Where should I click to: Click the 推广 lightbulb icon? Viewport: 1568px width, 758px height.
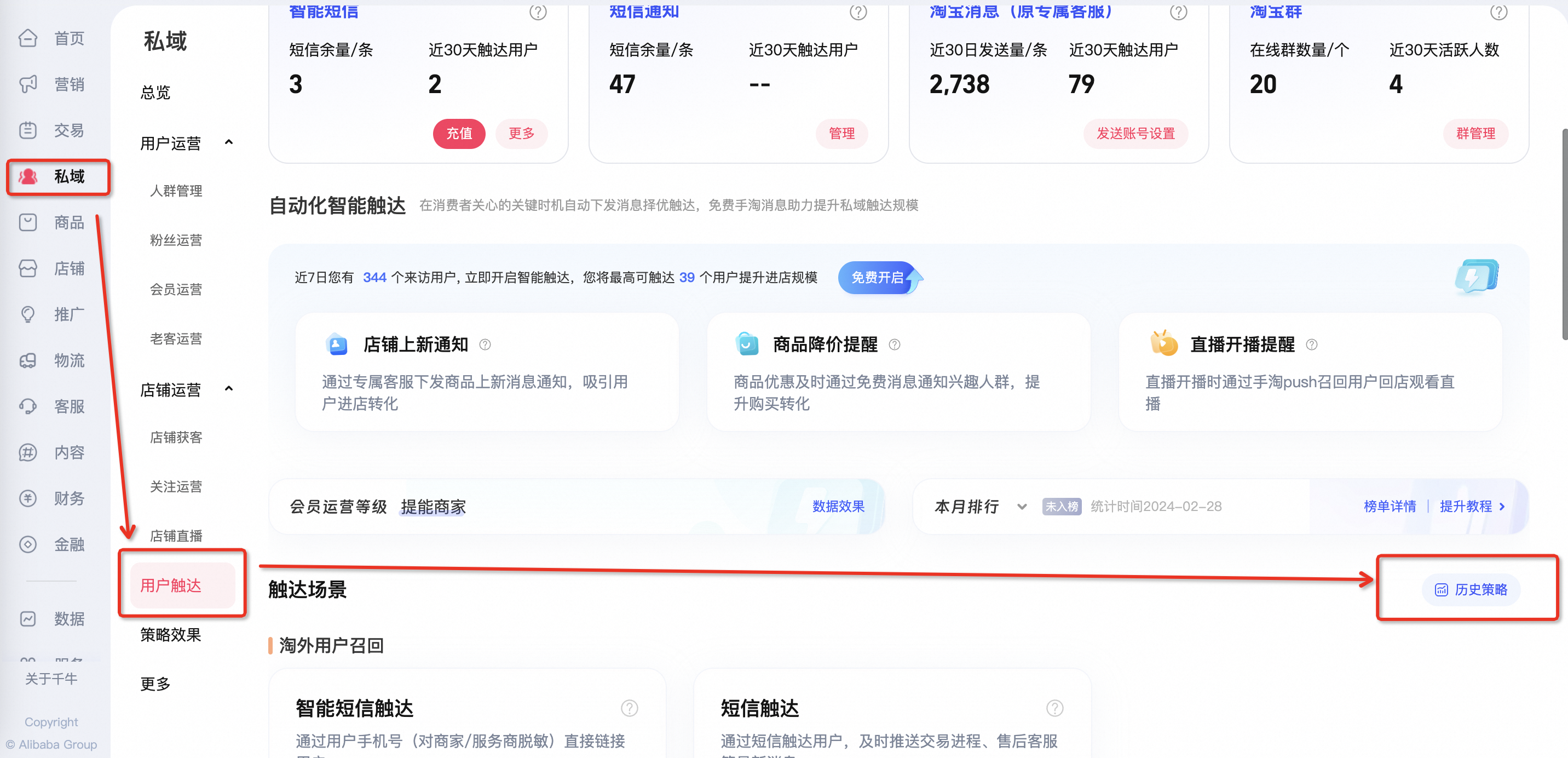pyautogui.click(x=27, y=314)
